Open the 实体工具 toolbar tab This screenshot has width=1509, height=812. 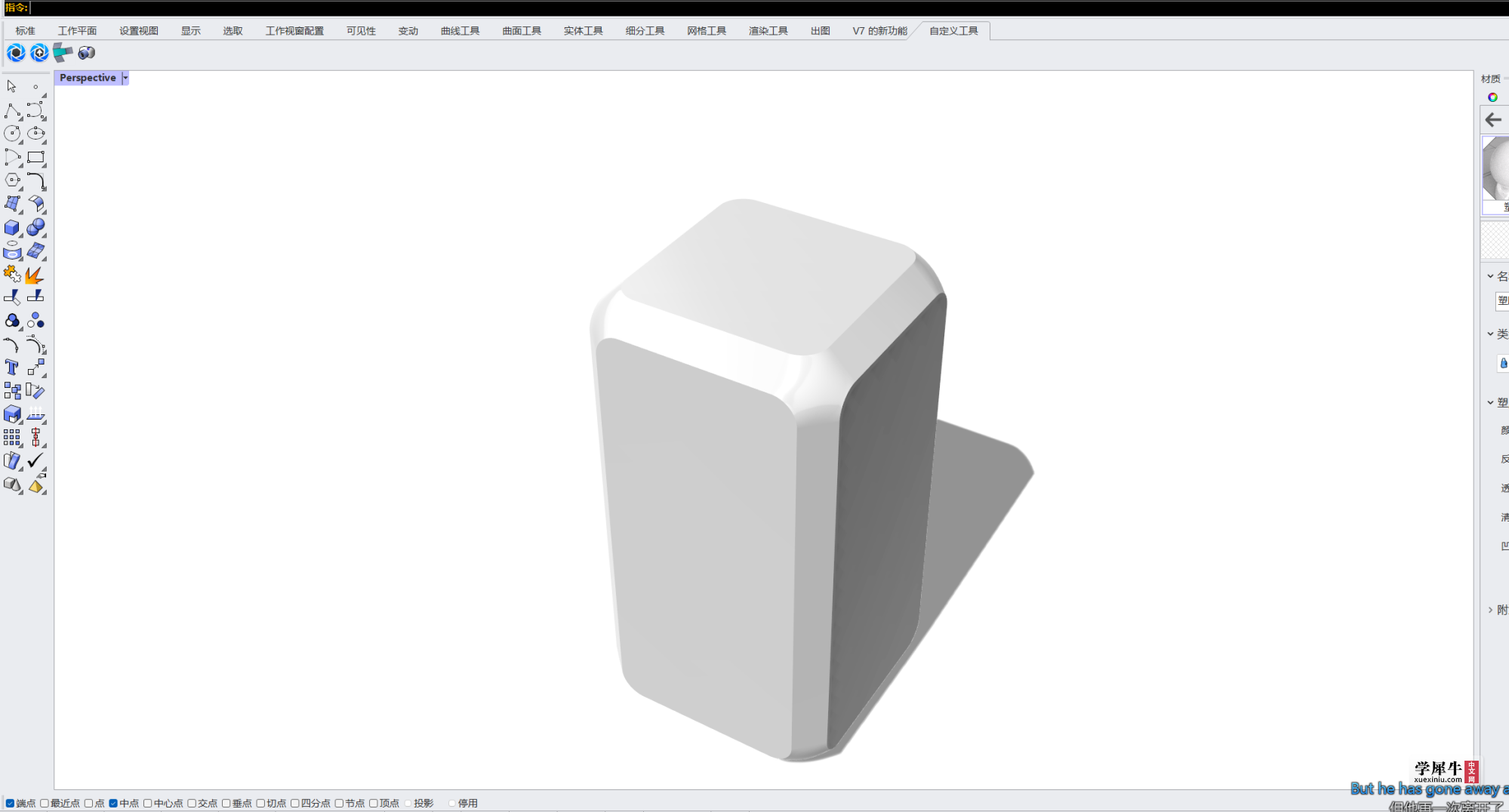coord(583,31)
